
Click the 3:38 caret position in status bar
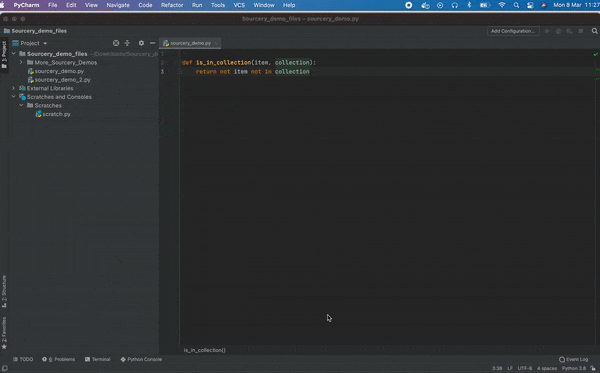(x=497, y=368)
